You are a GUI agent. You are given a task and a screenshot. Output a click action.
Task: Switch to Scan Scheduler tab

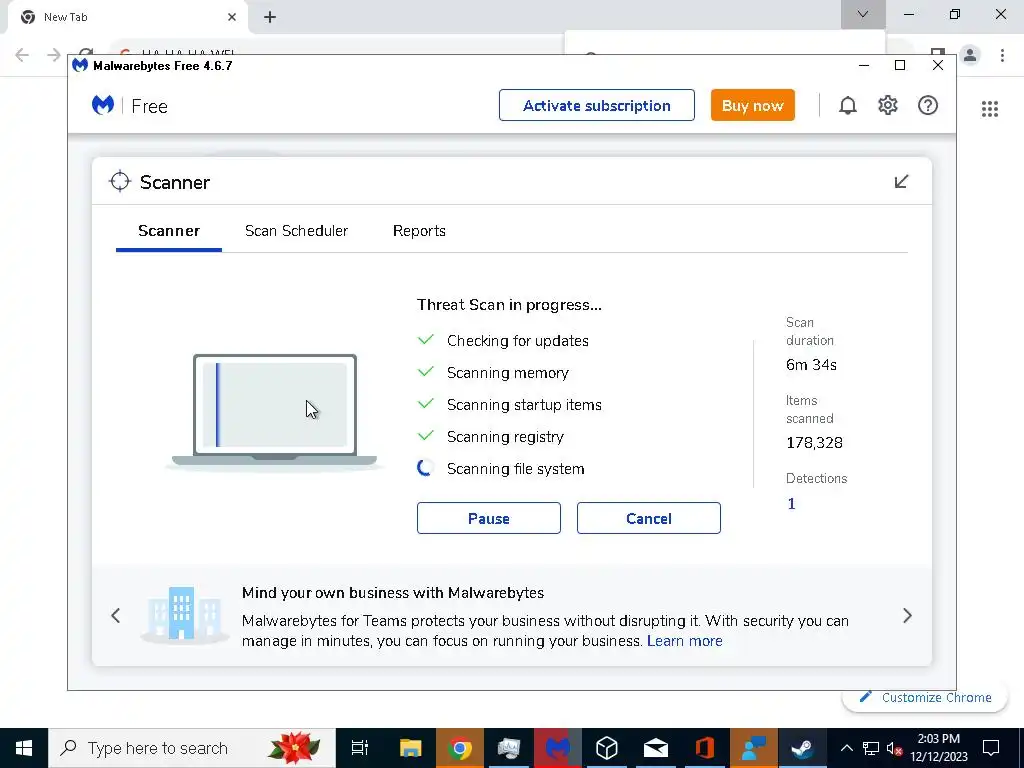point(296,231)
